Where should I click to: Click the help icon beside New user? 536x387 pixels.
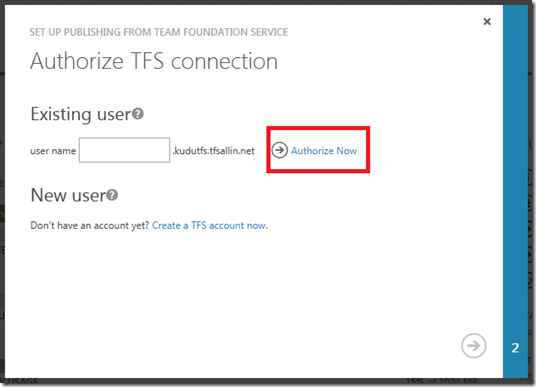click(x=112, y=195)
